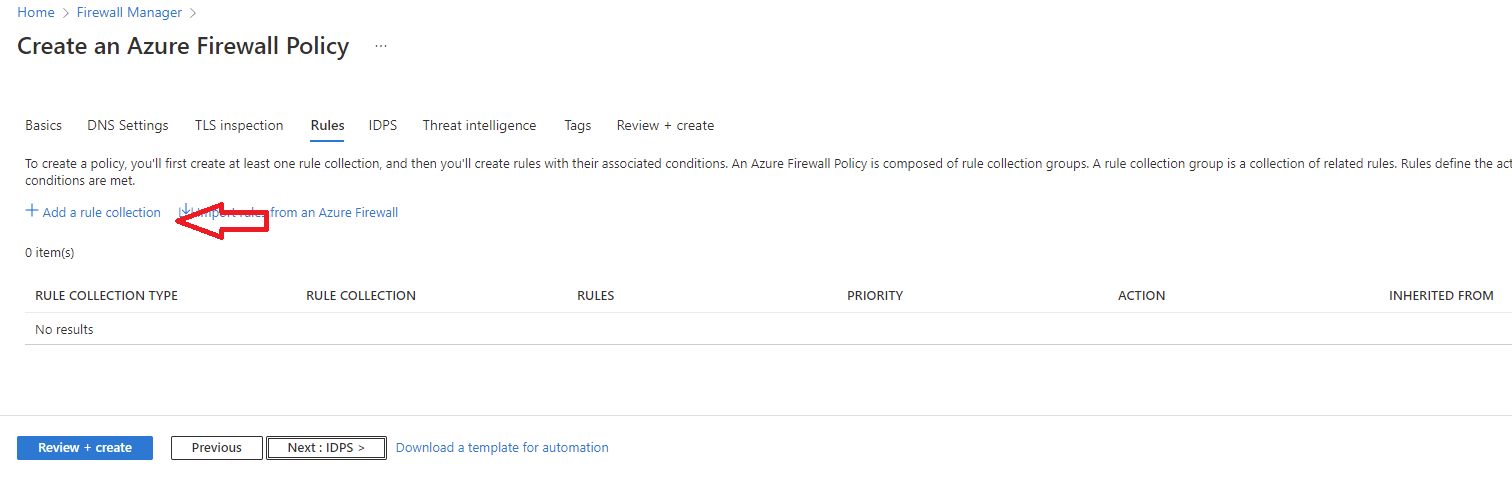Open the DNS Settings tab
Viewport: 1512px width, 483px height.
[128, 125]
